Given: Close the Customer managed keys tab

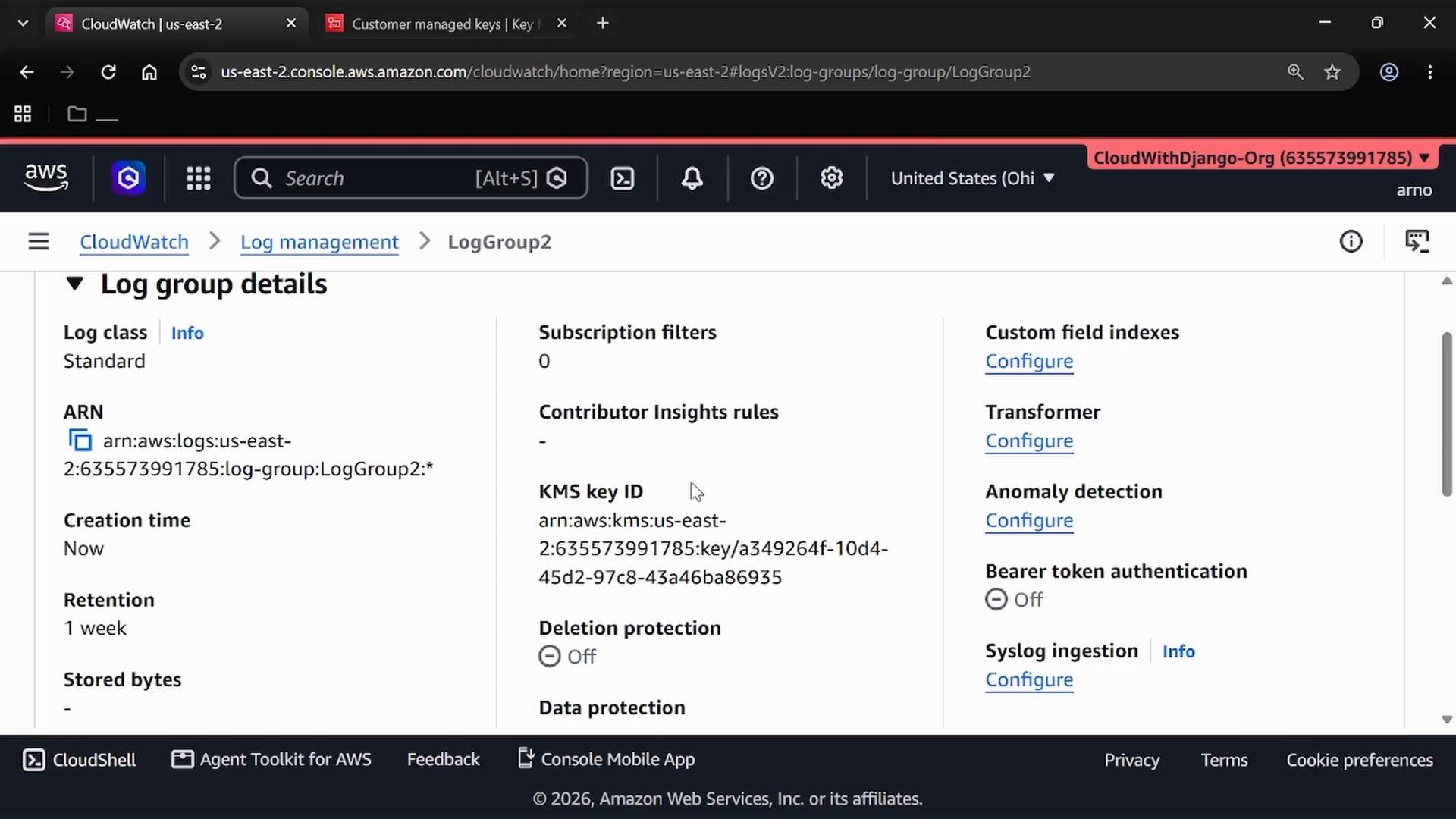Looking at the screenshot, I should click(x=562, y=24).
